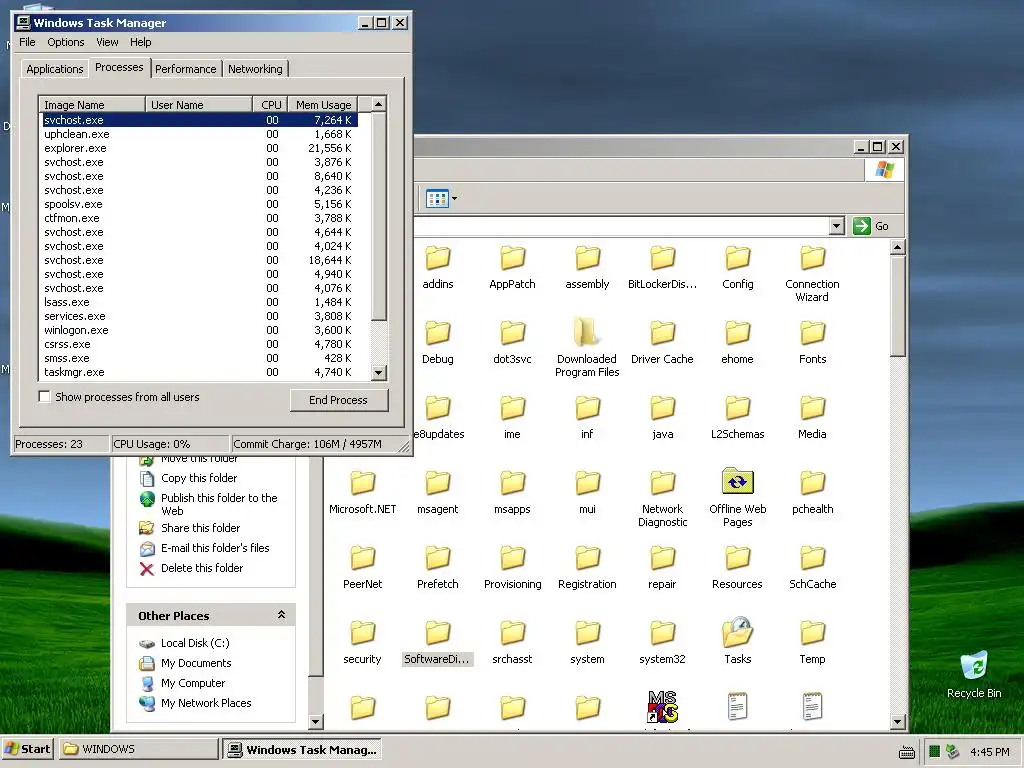Select the Offline Web Pages icon

(x=737, y=483)
